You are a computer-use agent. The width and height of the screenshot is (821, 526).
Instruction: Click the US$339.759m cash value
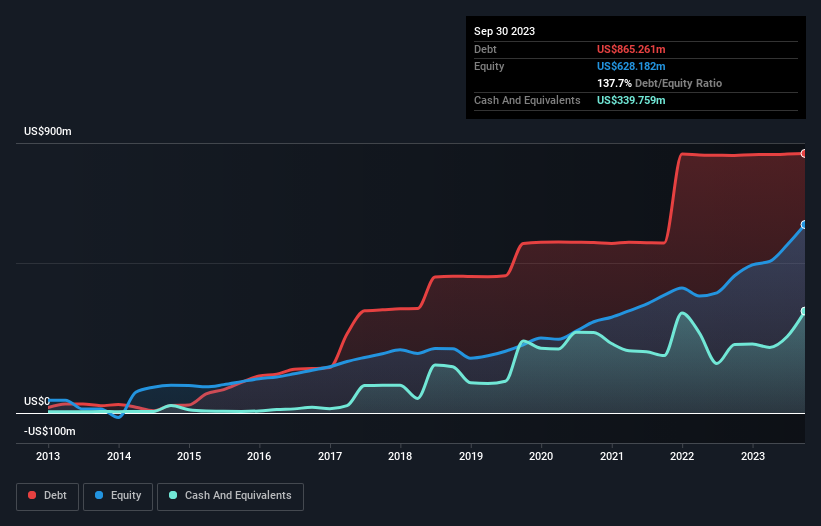[x=631, y=100]
